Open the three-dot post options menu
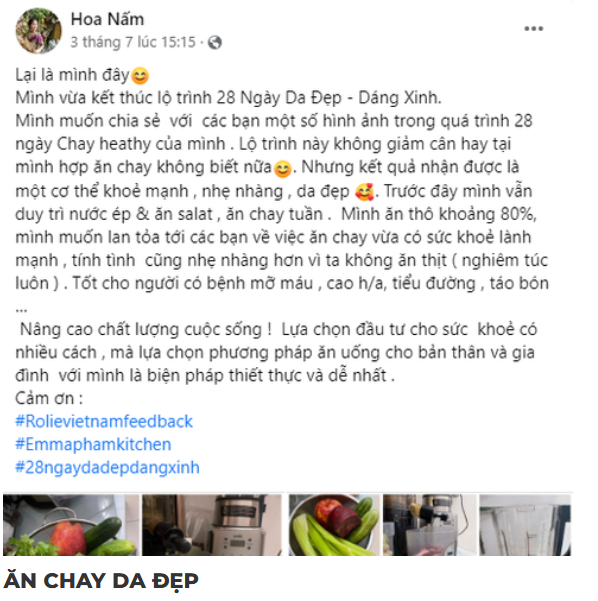 point(534,28)
